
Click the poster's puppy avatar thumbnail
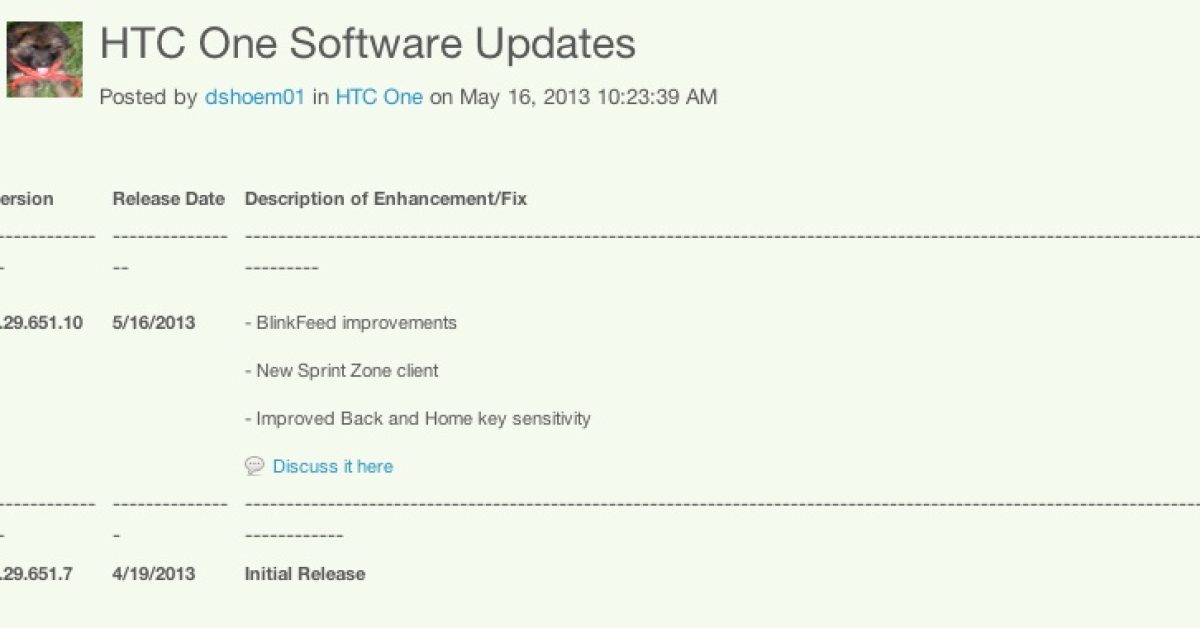[x=44, y=59]
